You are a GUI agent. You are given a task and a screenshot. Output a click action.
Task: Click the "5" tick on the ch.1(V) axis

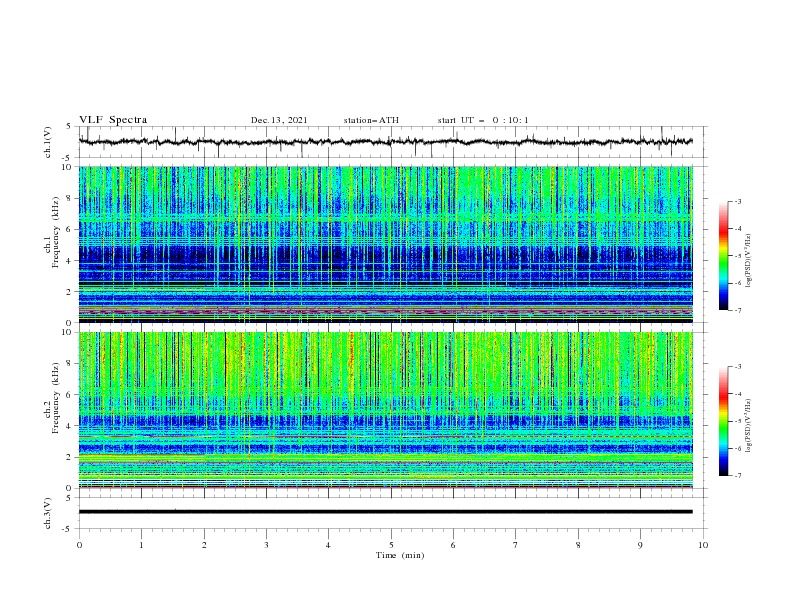tap(69, 127)
